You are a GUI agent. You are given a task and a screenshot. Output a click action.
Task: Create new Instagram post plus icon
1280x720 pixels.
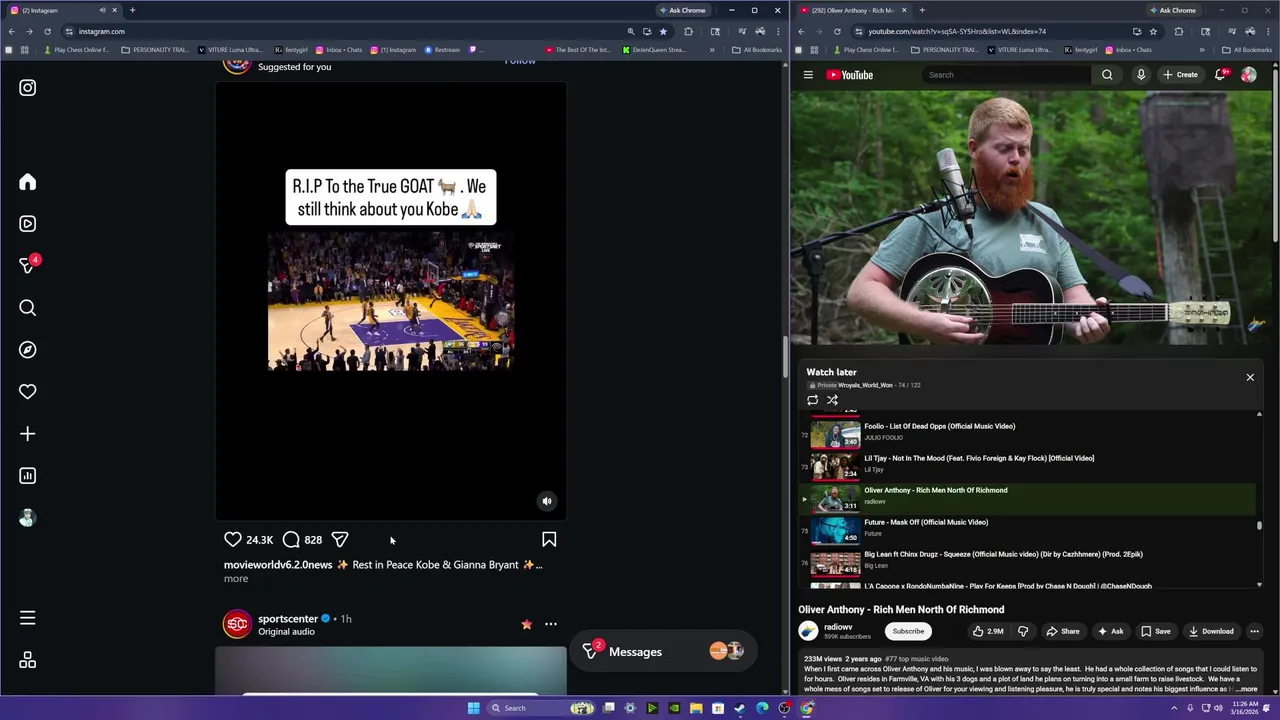27,434
